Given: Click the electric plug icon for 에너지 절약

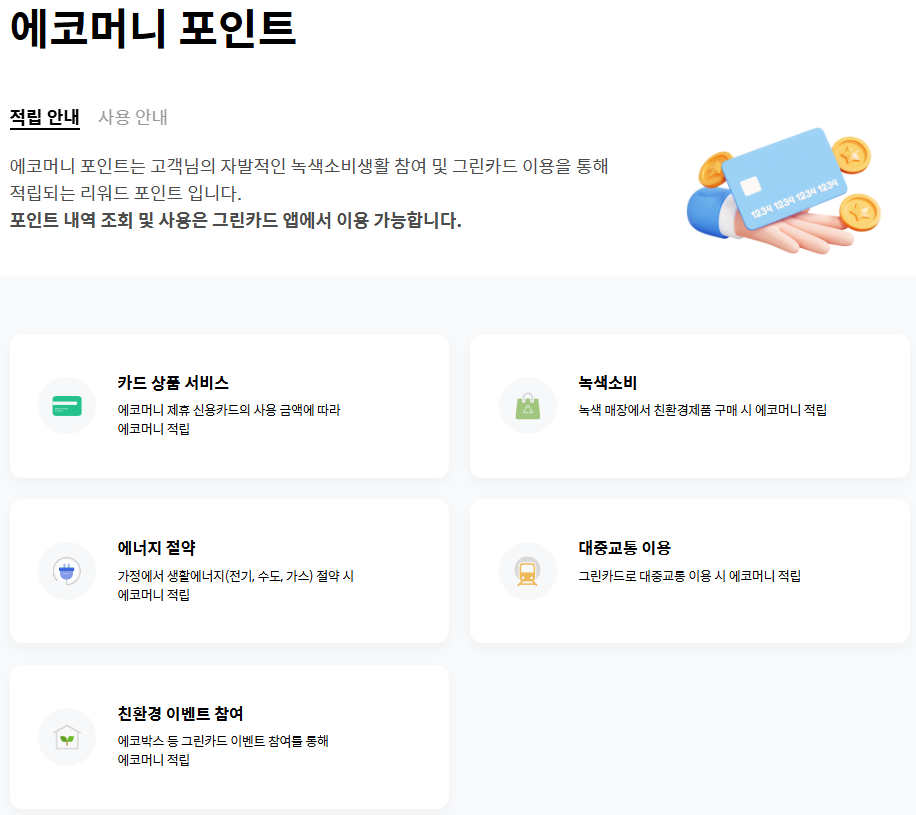Looking at the screenshot, I should tap(66, 571).
